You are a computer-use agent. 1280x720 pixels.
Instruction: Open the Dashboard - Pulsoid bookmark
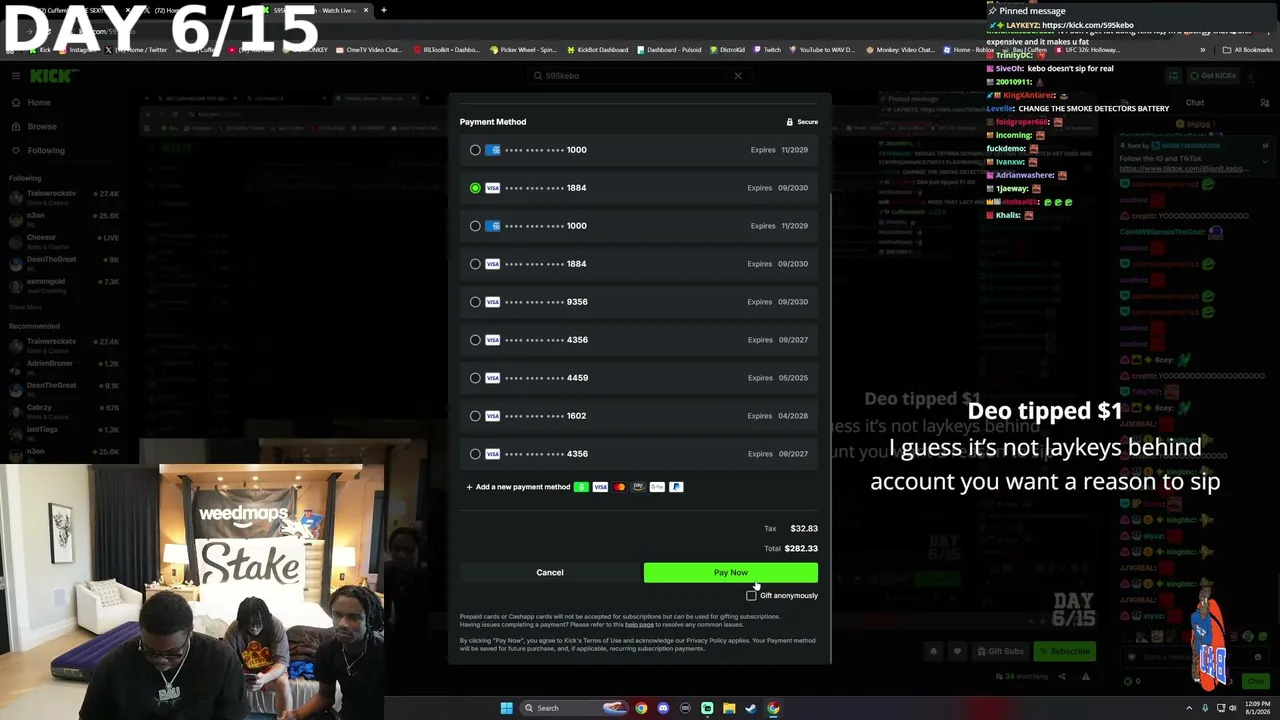(x=669, y=49)
